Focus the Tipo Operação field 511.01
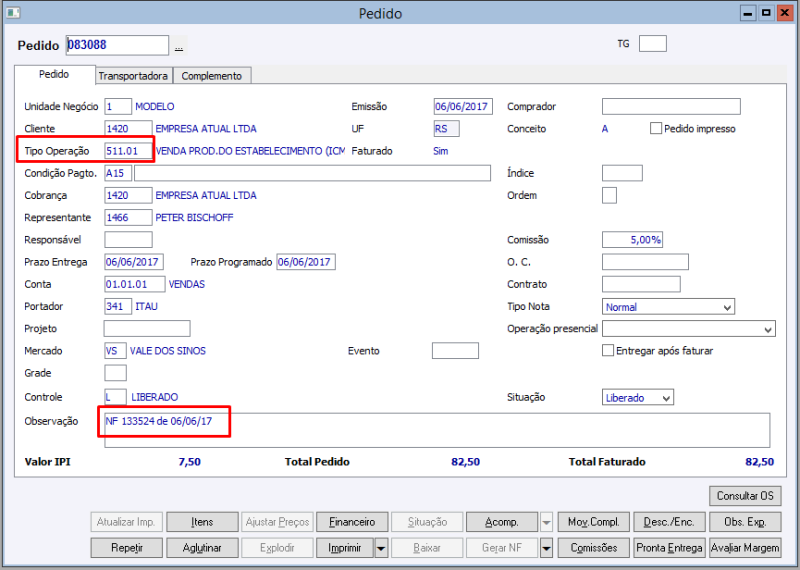Viewport: 800px width, 570px height. (128, 151)
